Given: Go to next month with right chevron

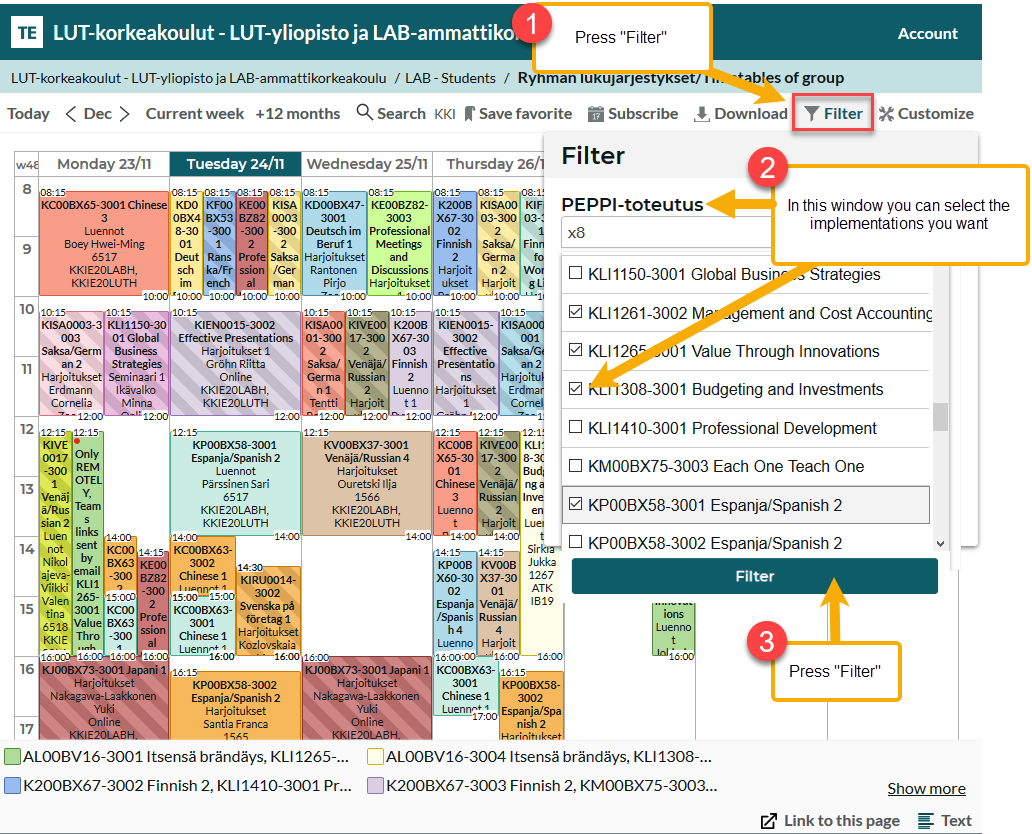Looking at the screenshot, I should pos(124,114).
